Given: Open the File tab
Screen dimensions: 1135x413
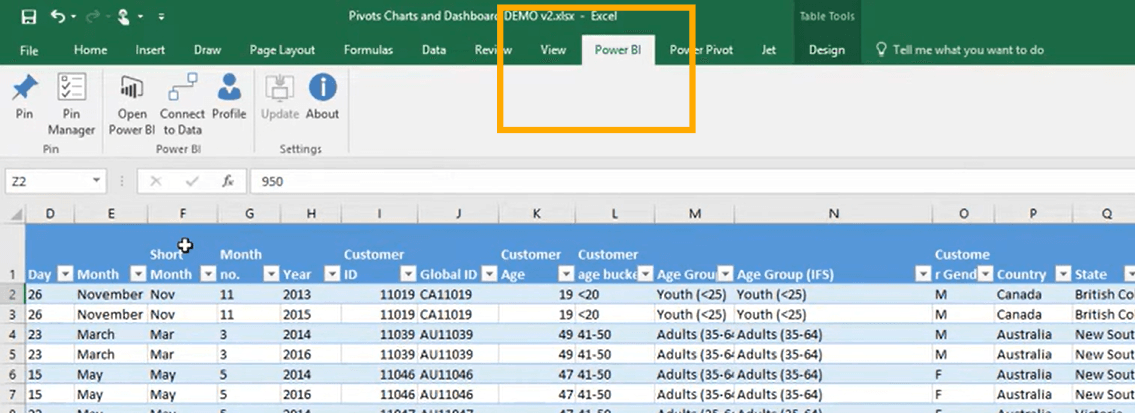Looking at the screenshot, I should [29, 50].
